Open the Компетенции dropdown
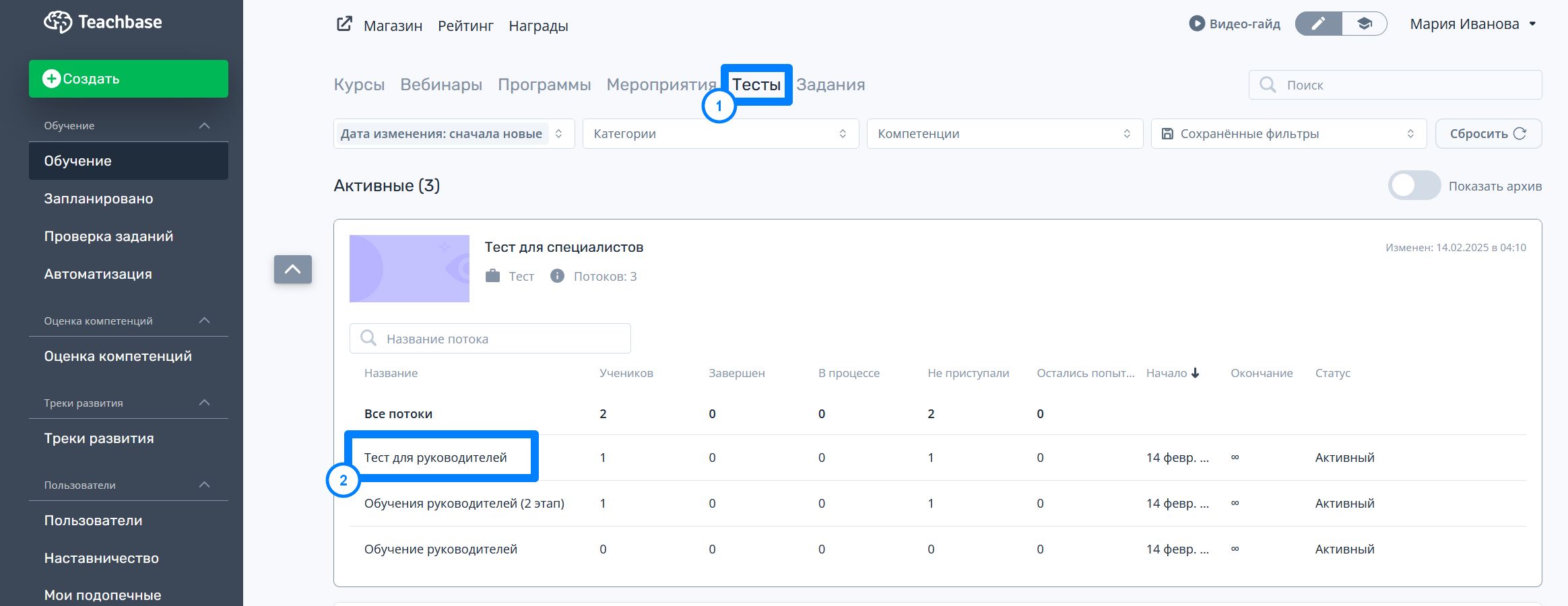 click(x=1005, y=133)
